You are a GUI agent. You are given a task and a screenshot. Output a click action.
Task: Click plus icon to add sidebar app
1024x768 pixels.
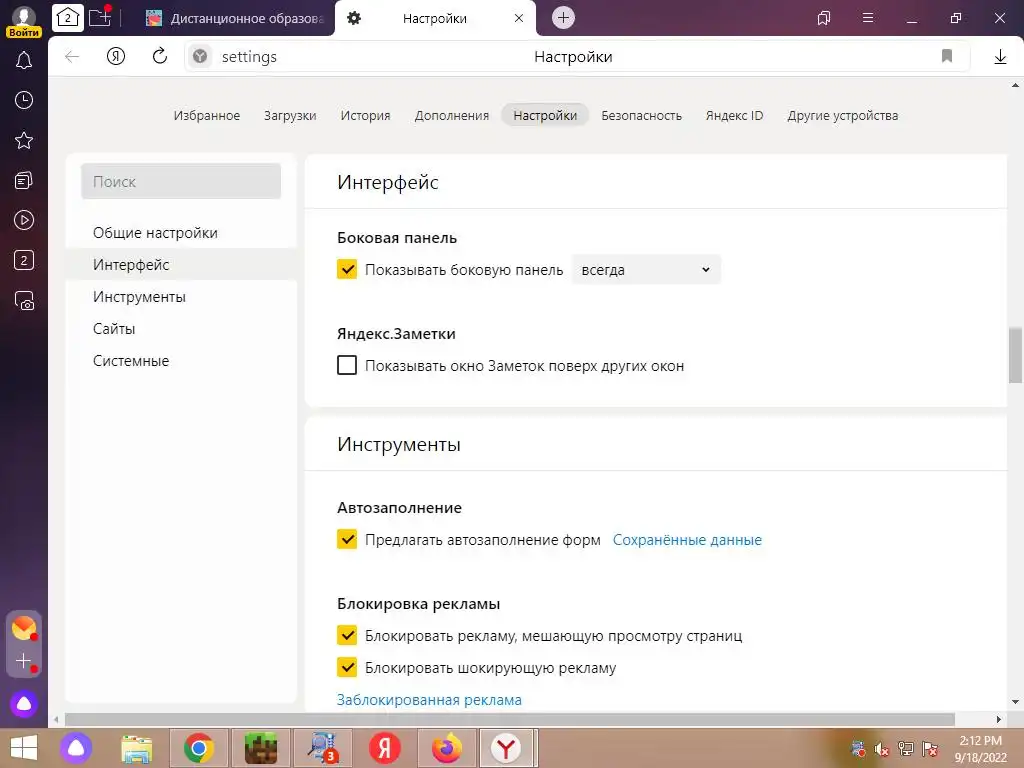[24, 662]
